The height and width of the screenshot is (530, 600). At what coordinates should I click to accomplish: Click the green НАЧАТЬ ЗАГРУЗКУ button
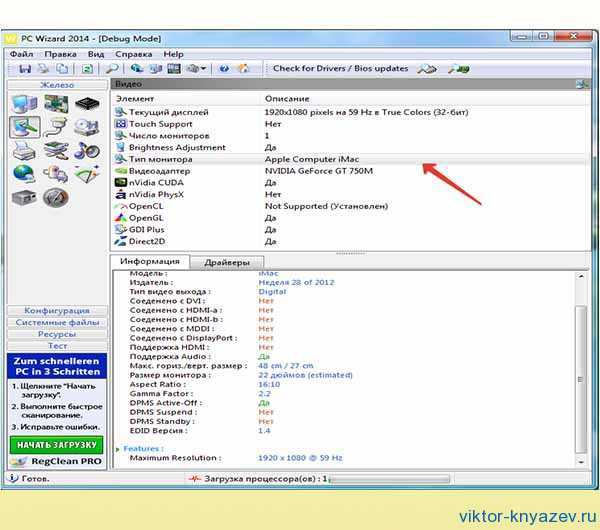(57, 445)
